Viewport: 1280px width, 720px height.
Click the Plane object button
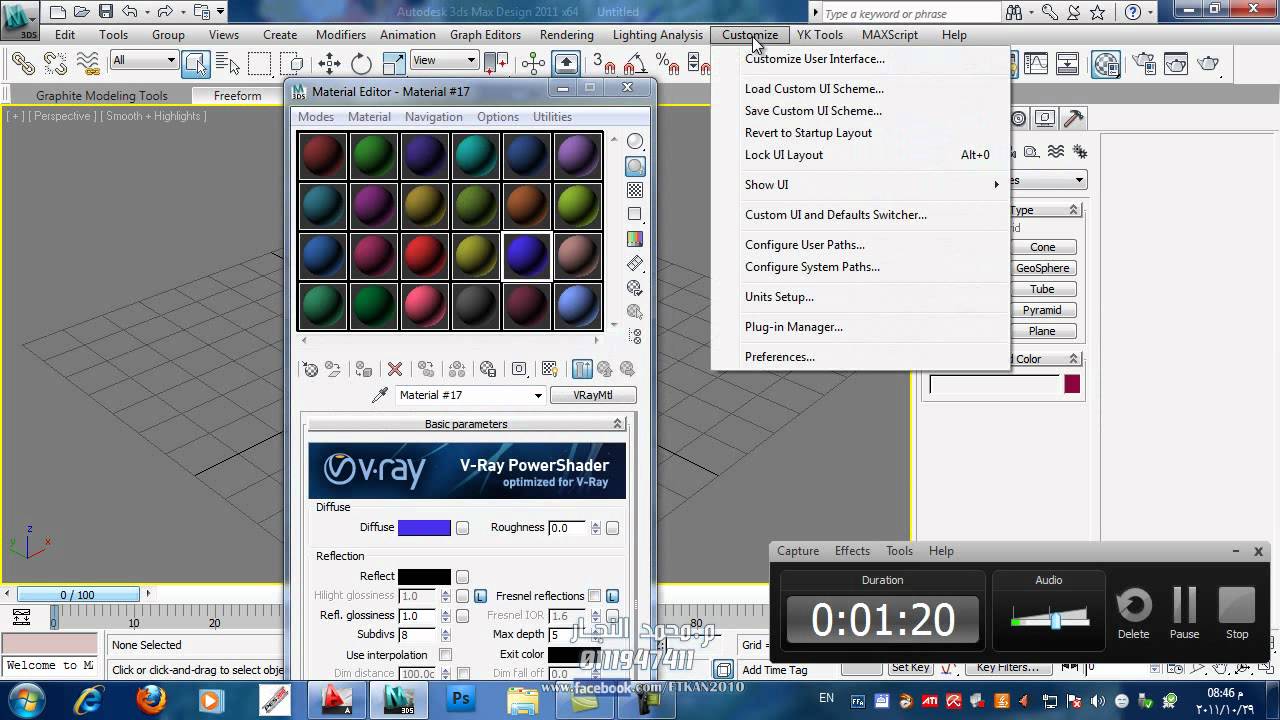(x=1042, y=331)
